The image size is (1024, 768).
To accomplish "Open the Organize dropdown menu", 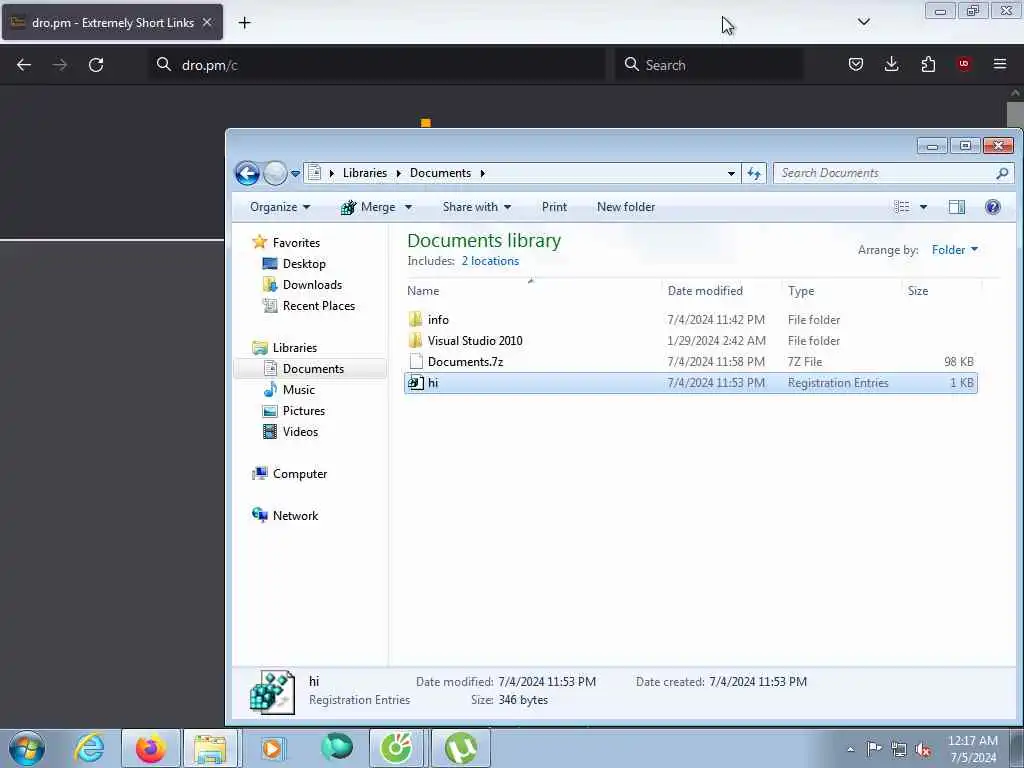I will (x=280, y=207).
